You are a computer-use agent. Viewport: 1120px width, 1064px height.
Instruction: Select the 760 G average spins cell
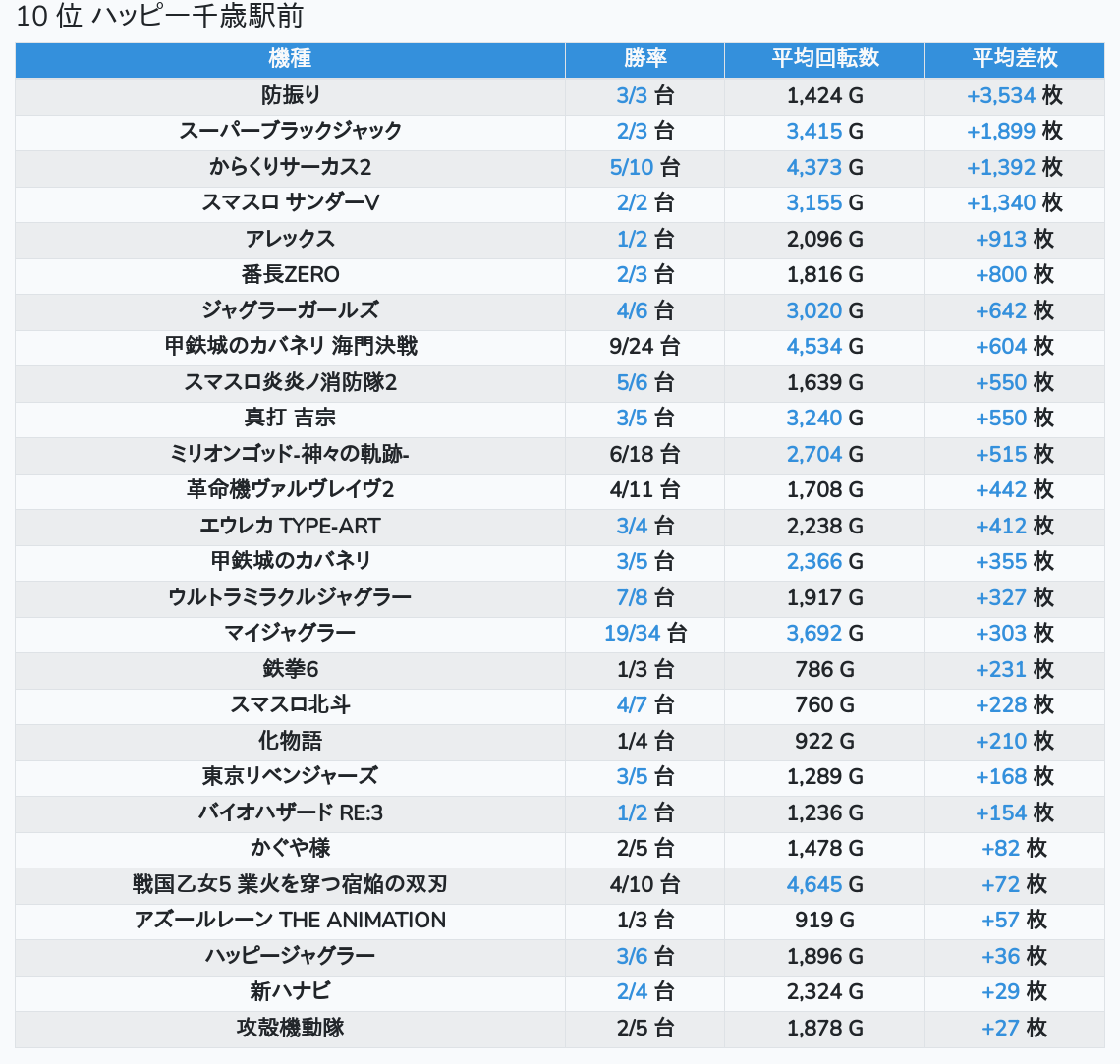coord(824,705)
